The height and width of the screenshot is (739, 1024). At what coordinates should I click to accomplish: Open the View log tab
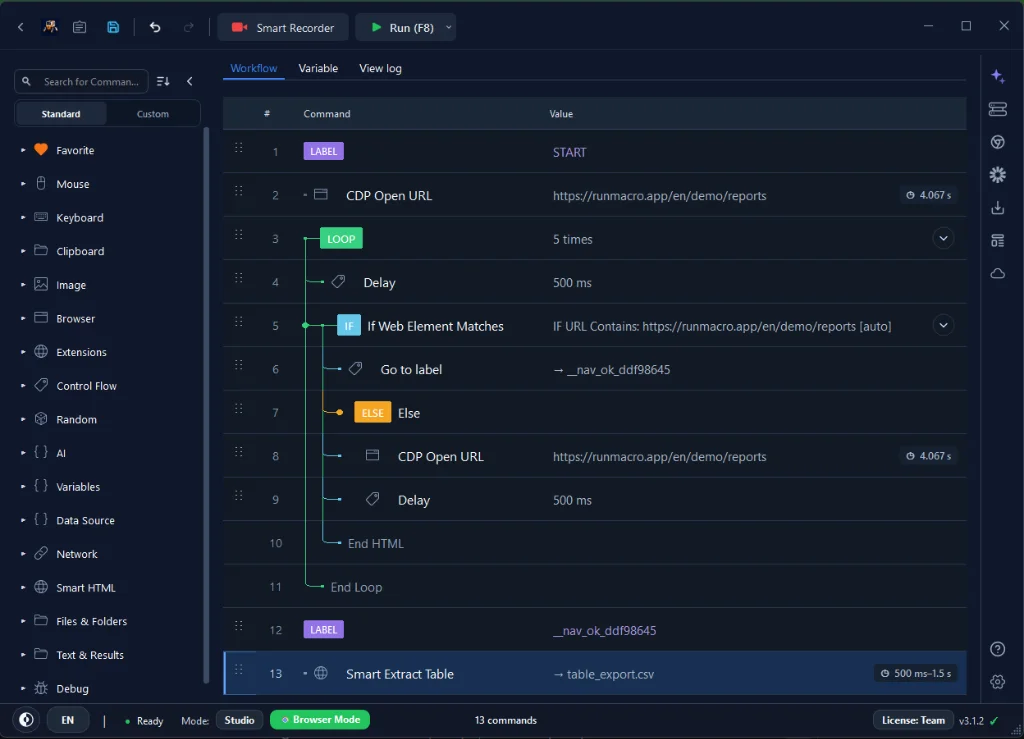click(380, 68)
